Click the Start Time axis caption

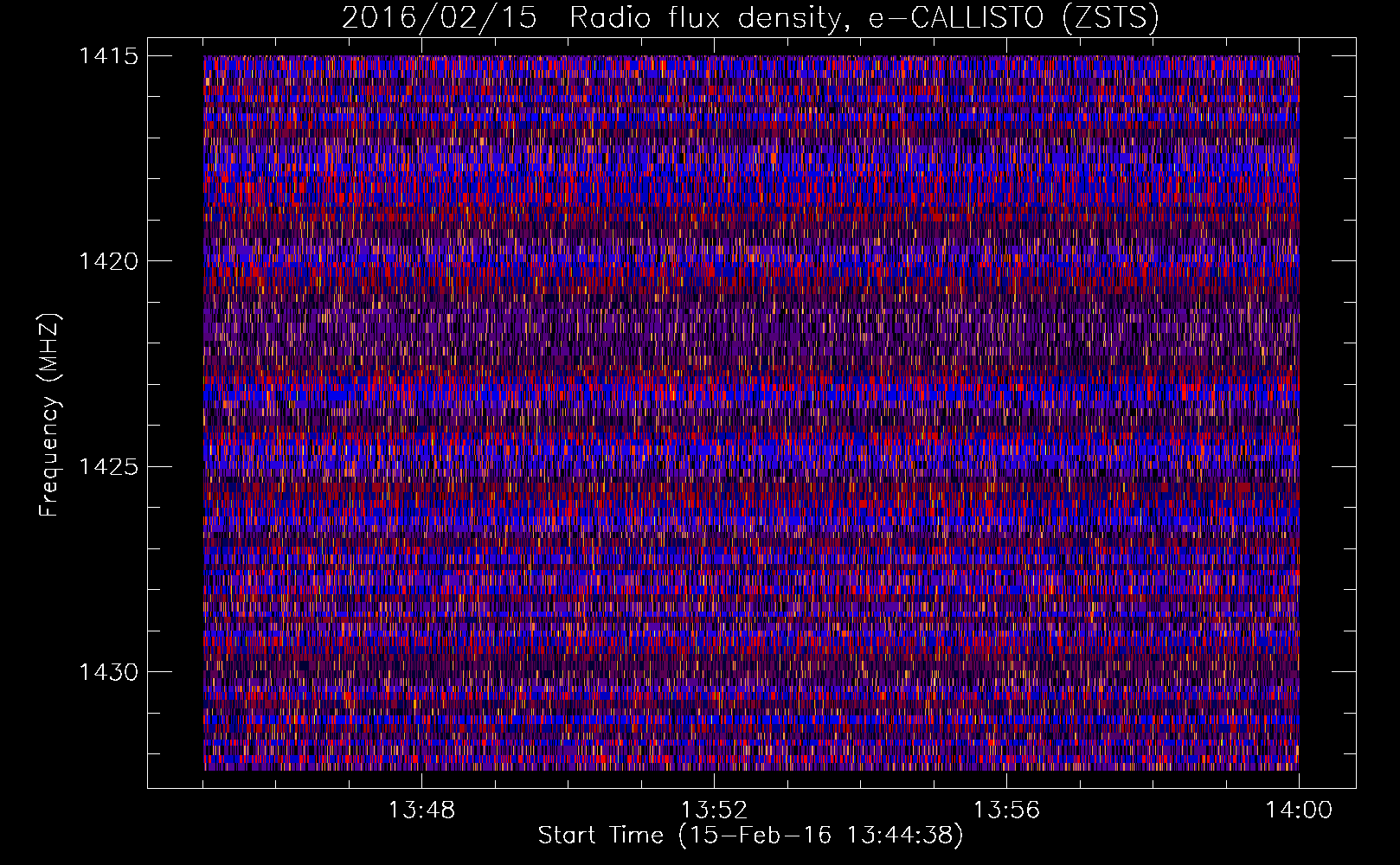tap(750, 836)
